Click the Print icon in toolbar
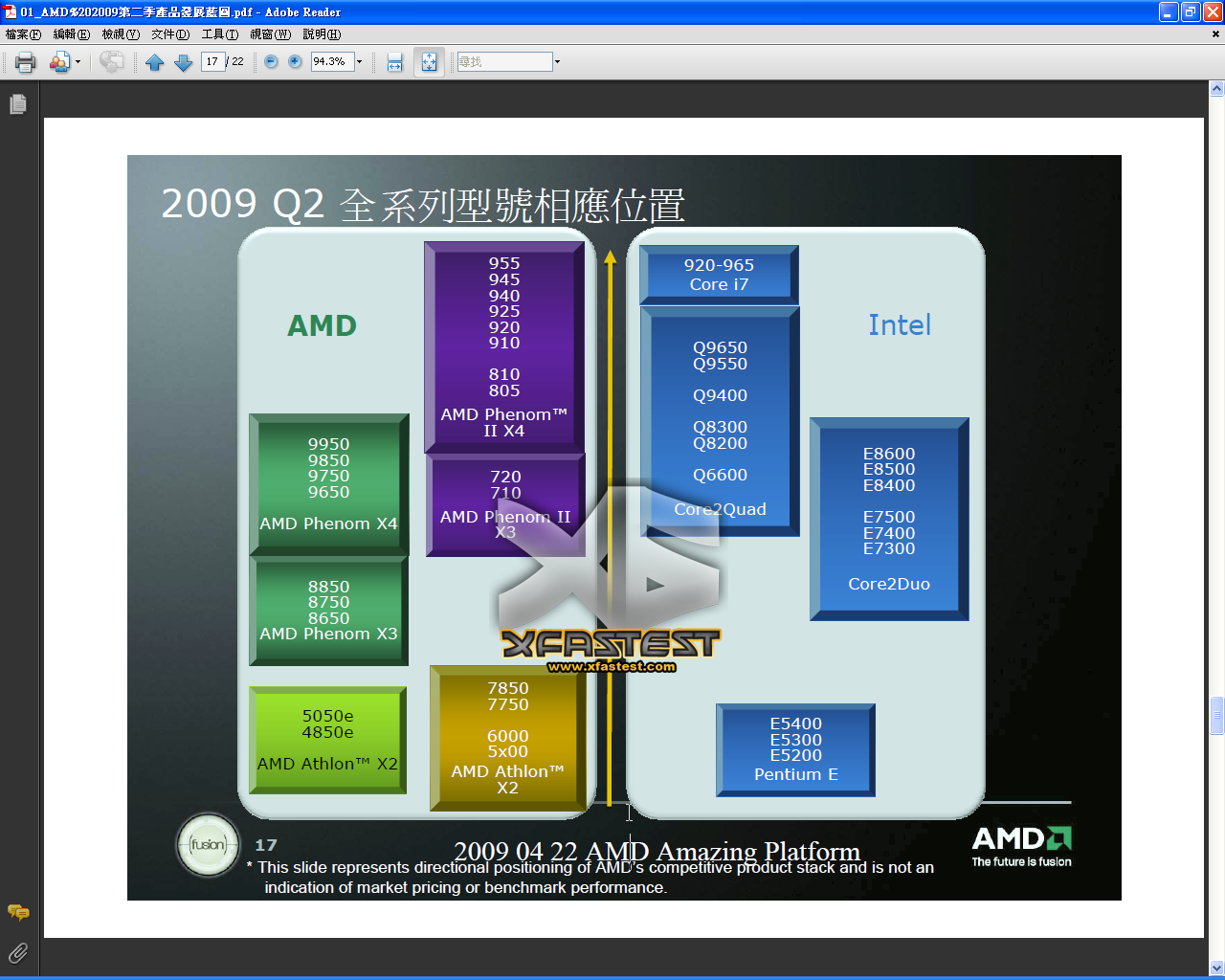The height and width of the screenshot is (980, 1225). click(x=25, y=62)
